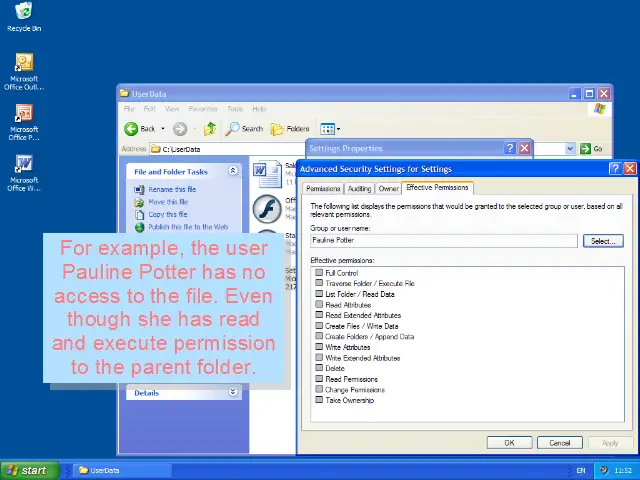The image size is (640, 480).
Task: Check the Full Control permission box
Action: point(319,273)
